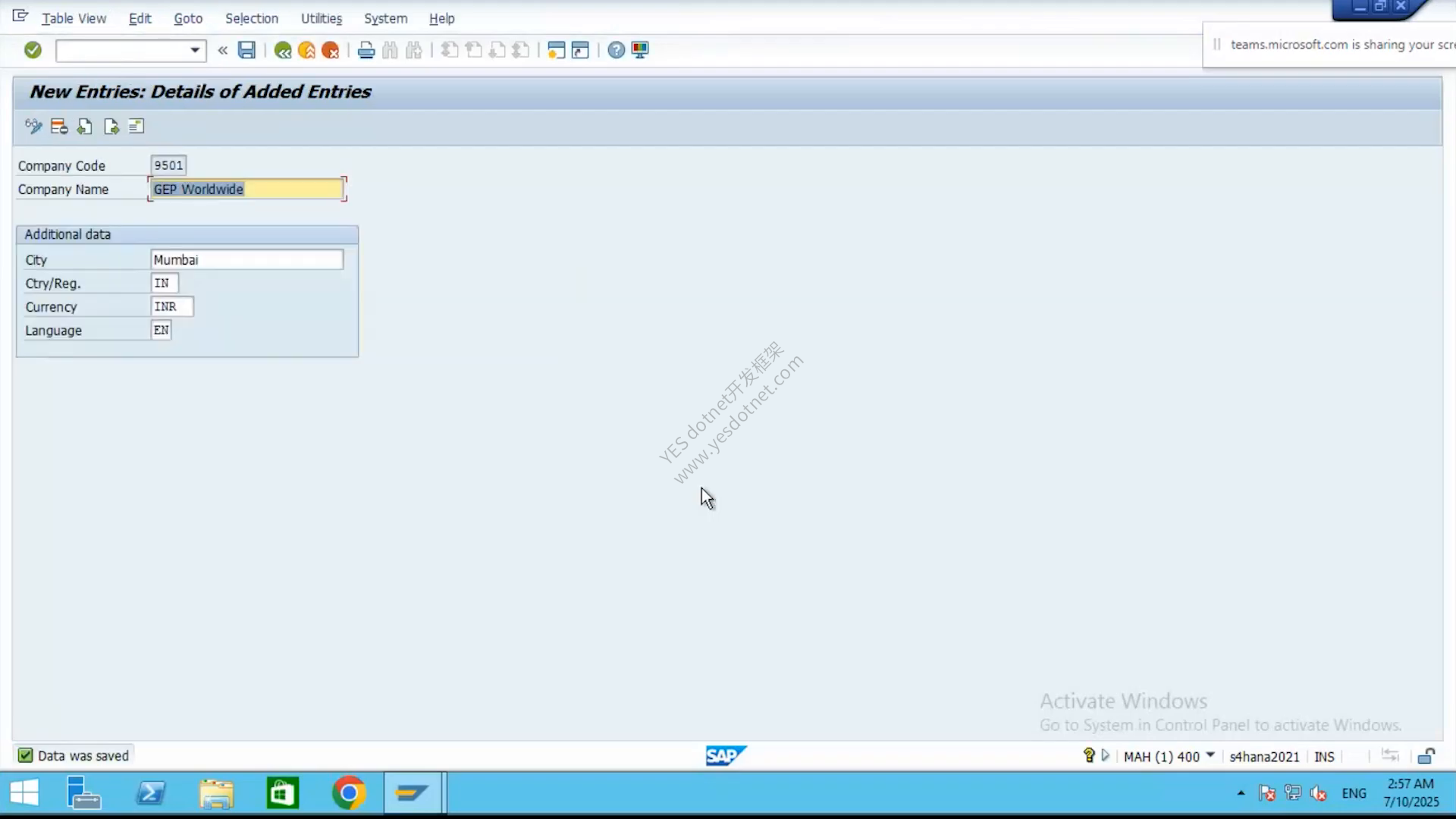This screenshot has width=1456, height=819.
Task: Click the Last Page icon
Action: pos(521,50)
